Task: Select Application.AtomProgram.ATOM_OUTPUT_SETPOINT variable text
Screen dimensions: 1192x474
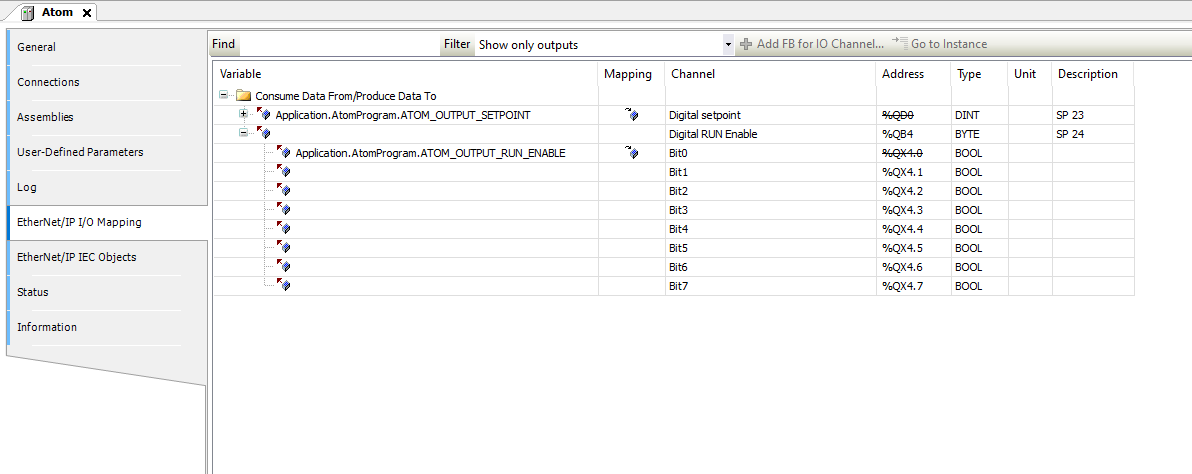Action: [x=403, y=115]
